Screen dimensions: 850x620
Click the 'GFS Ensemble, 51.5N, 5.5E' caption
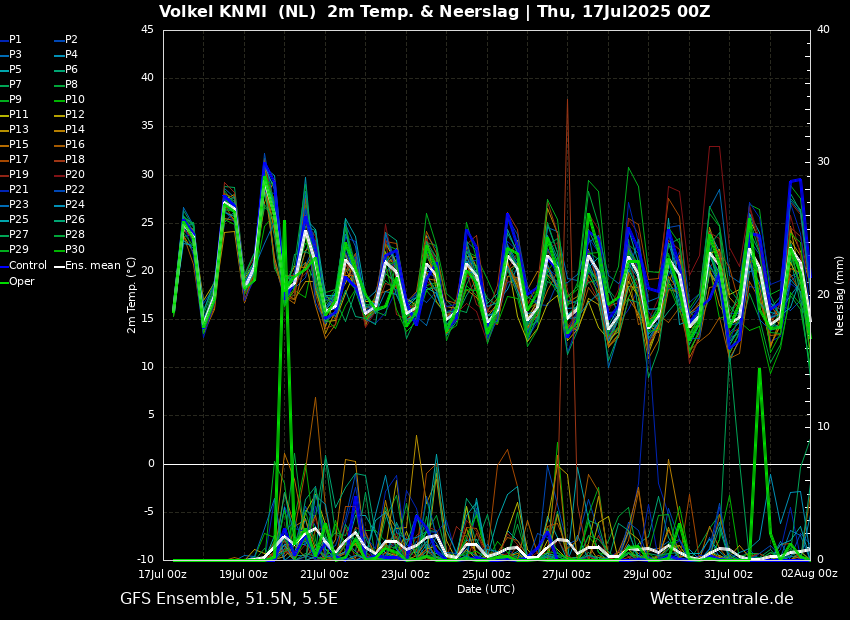pos(229,599)
